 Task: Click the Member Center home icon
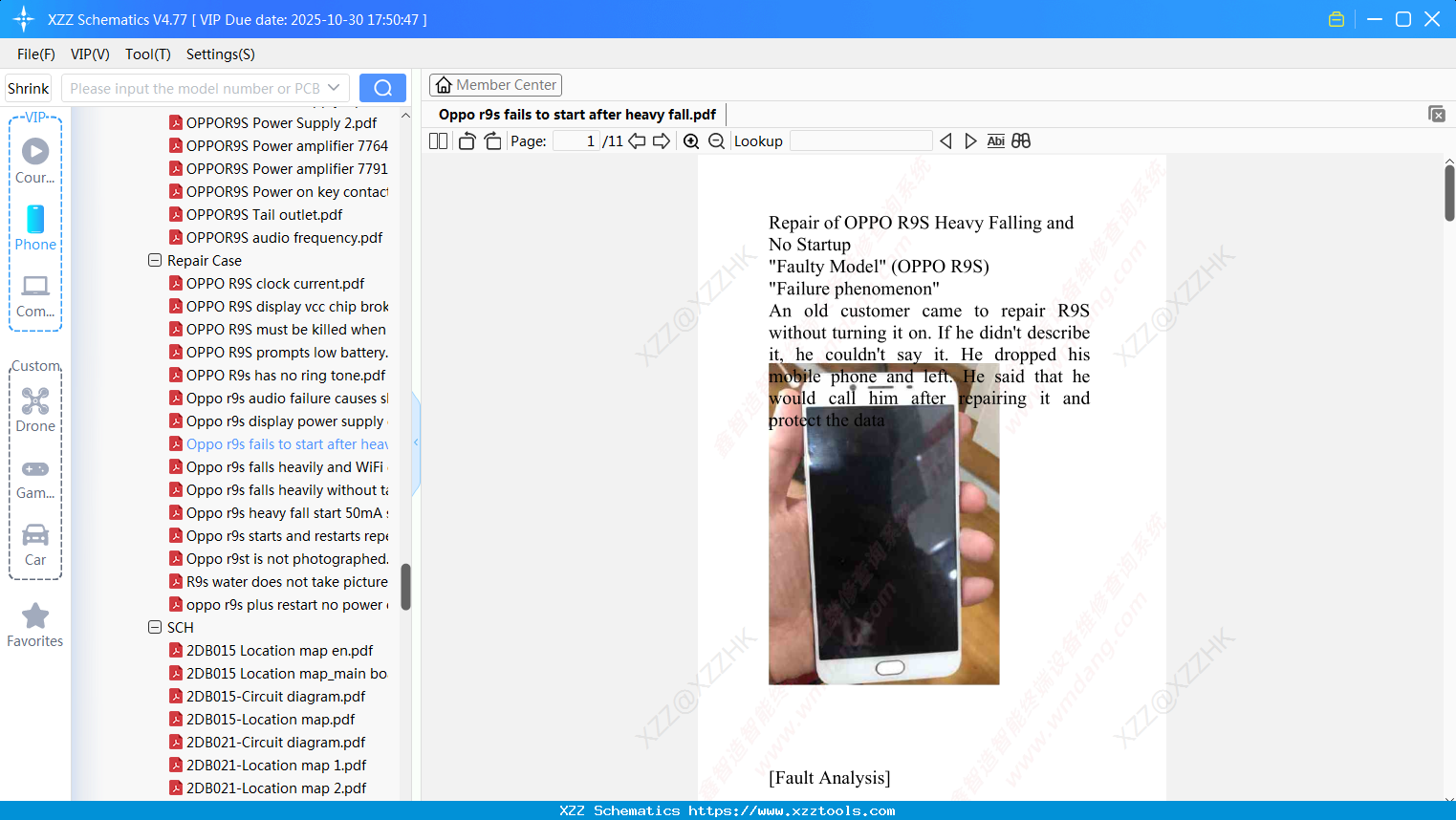444,85
